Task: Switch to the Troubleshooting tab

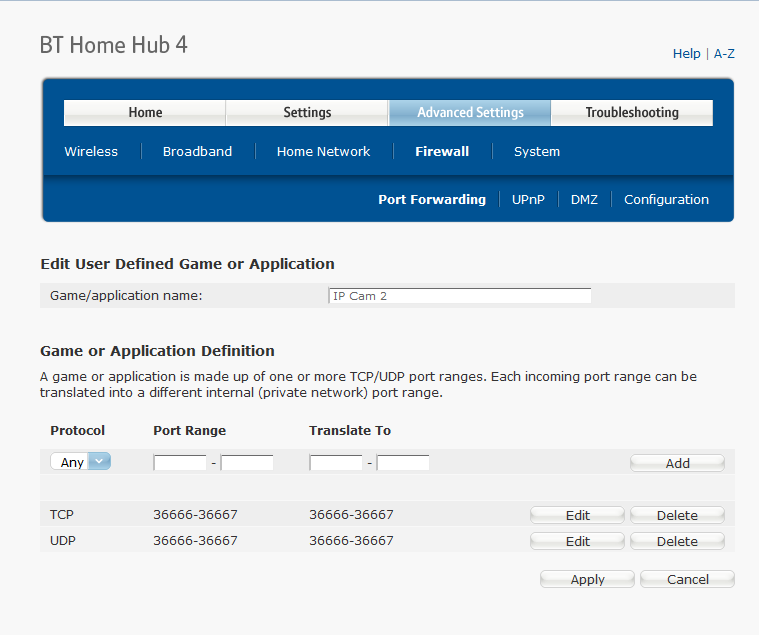Action: [632, 113]
